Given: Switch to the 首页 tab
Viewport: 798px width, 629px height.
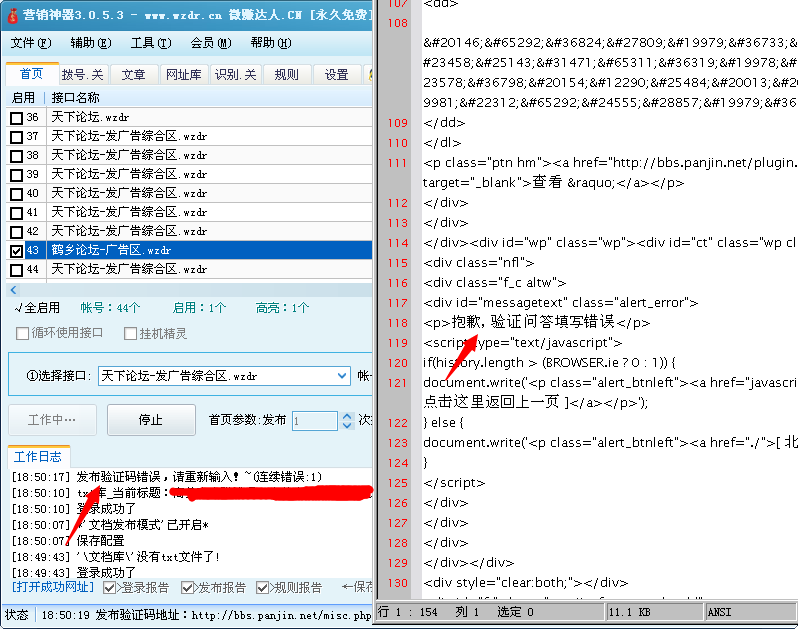Looking at the screenshot, I should [32, 74].
